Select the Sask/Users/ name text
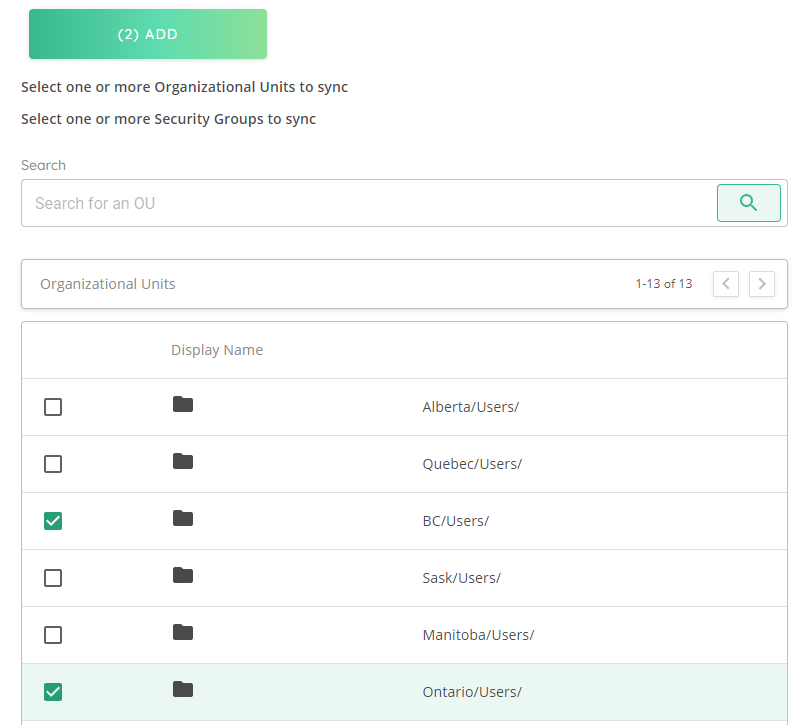This screenshot has width=795, height=725. click(x=461, y=578)
